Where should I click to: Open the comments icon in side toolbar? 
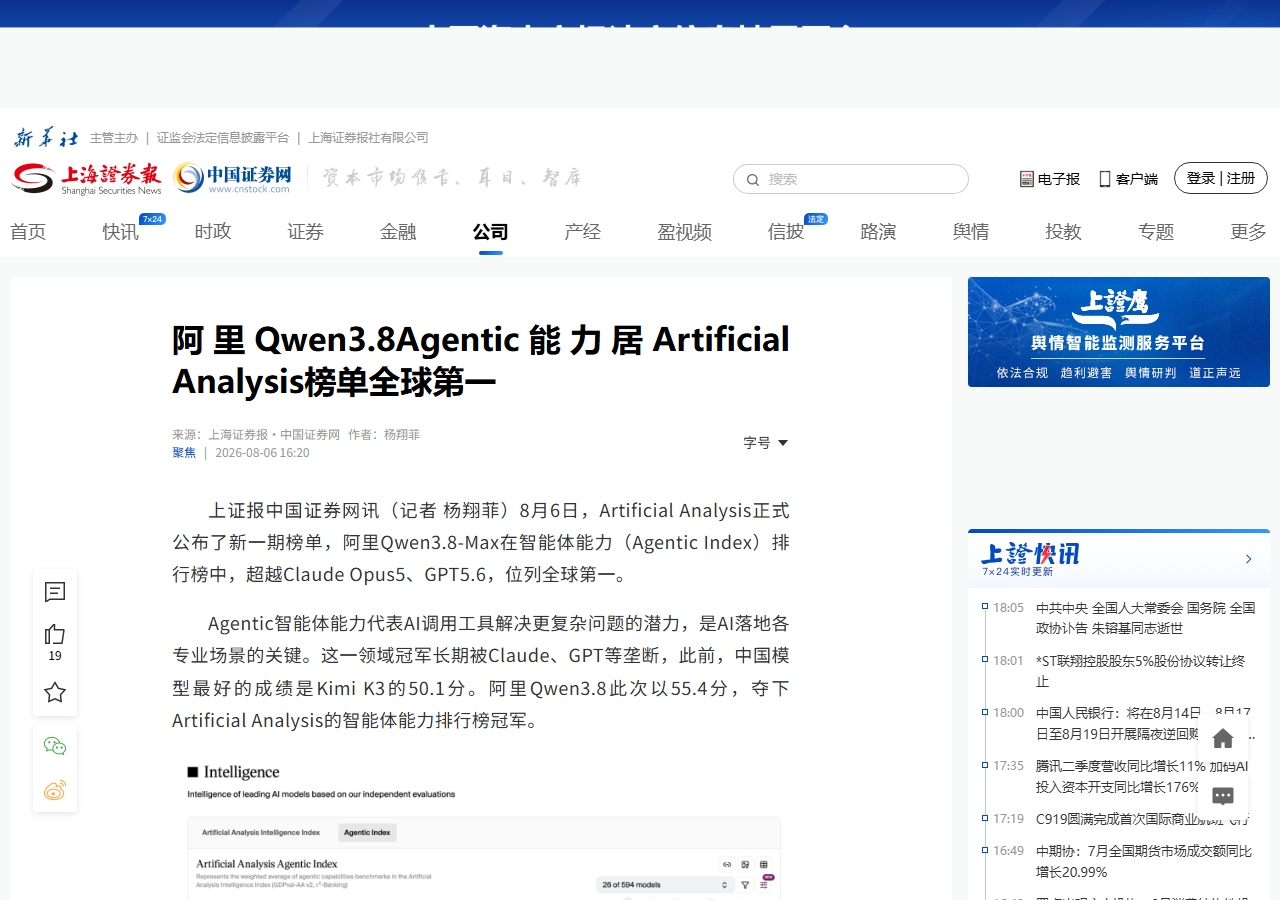click(55, 592)
